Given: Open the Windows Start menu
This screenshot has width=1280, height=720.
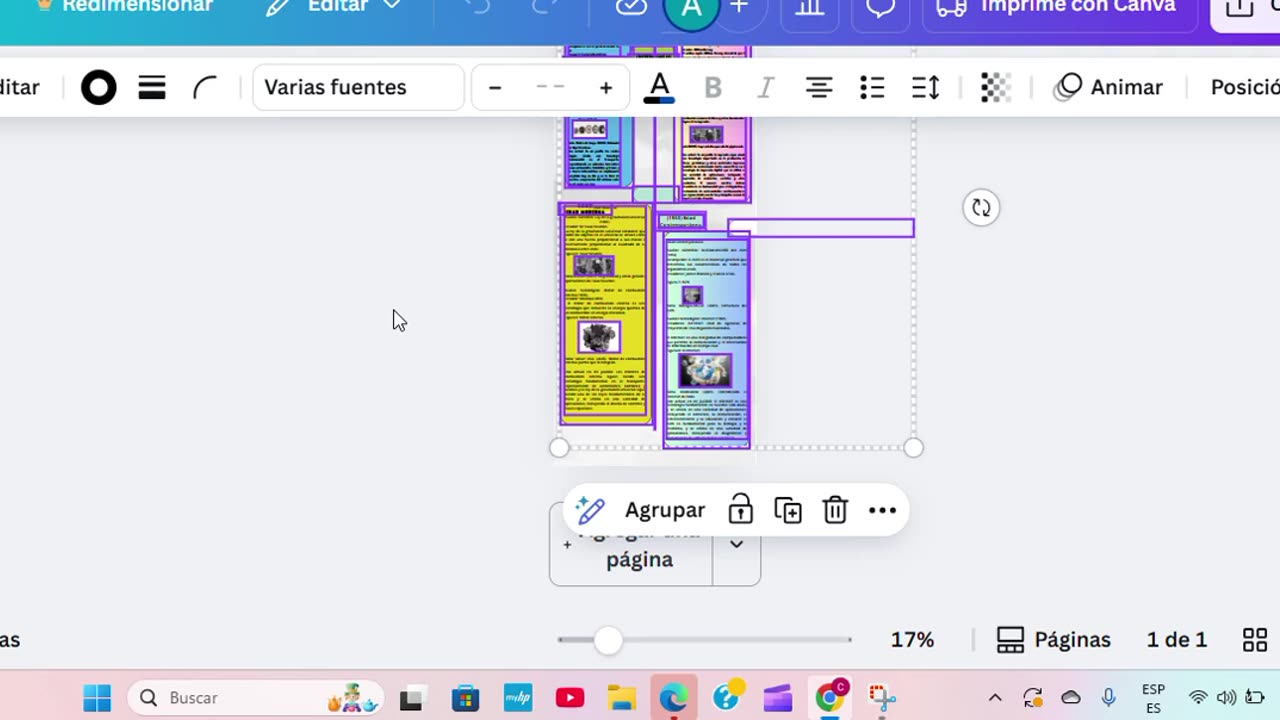Looking at the screenshot, I should [97, 698].
